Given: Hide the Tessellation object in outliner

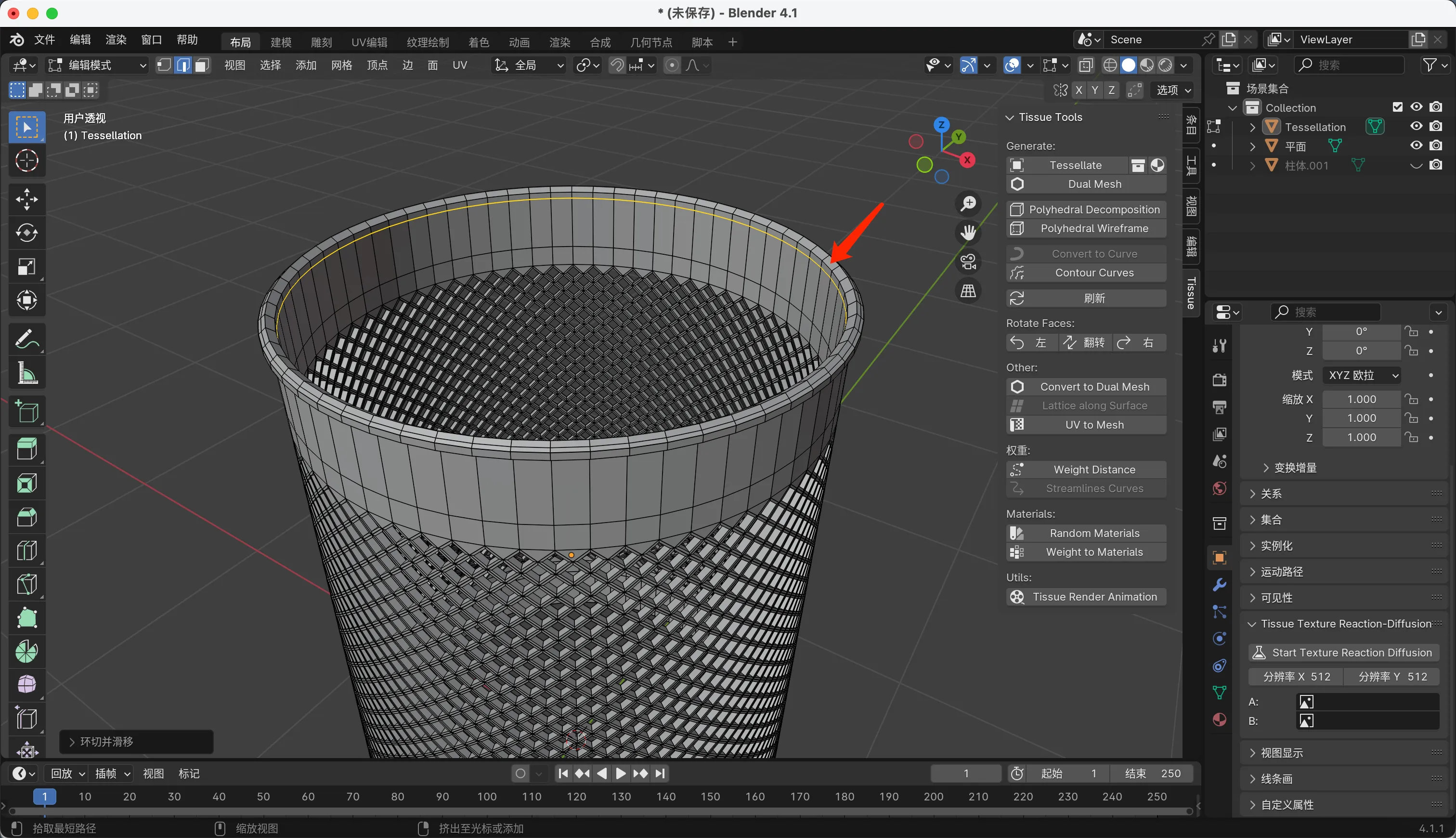Looking at the screenshot, I should [x=1416, y=127].
